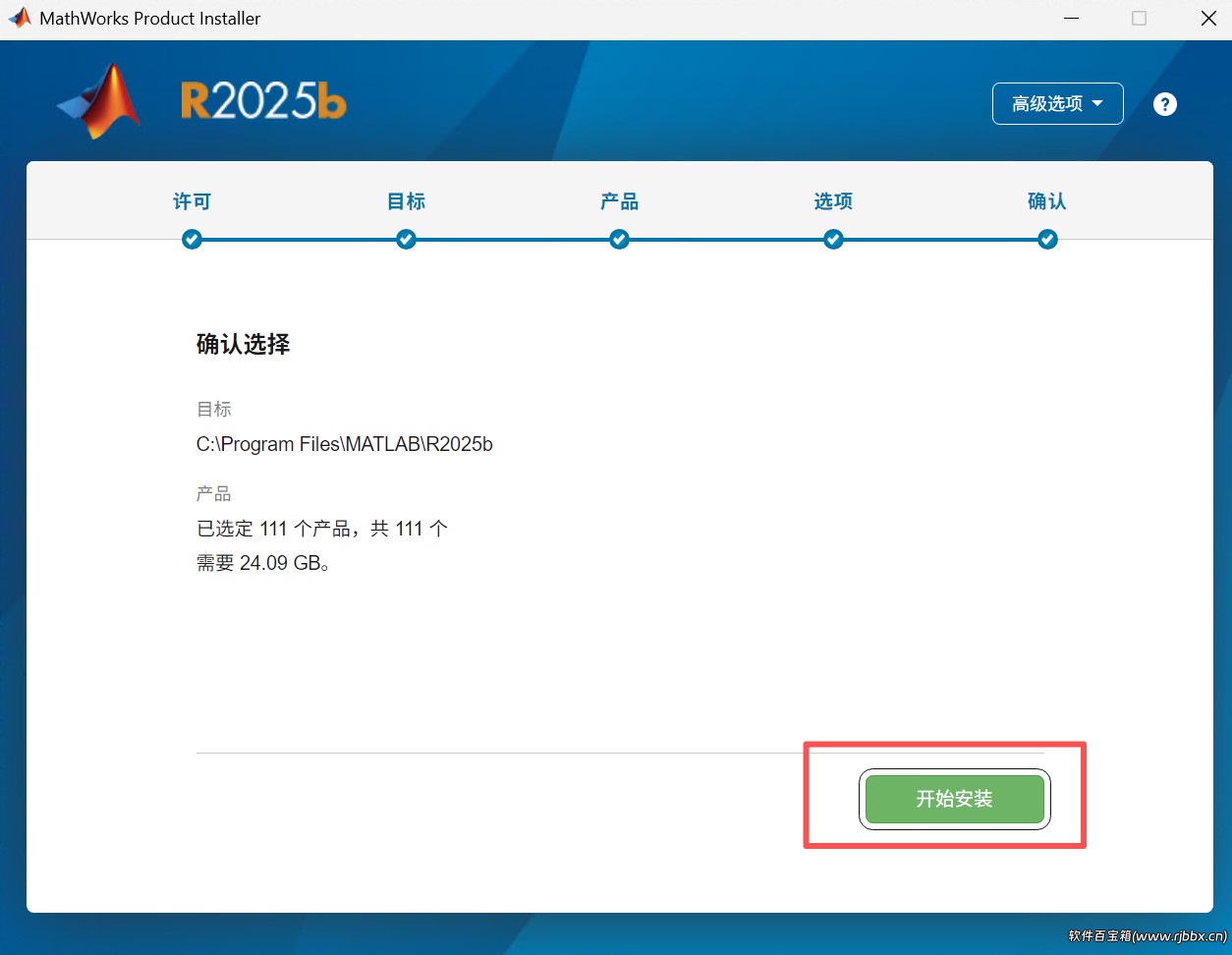Click the 目标 label above the path
The width and height of the screenshot is (1232, 955).
pyautogui.click(x=214, y=409)
